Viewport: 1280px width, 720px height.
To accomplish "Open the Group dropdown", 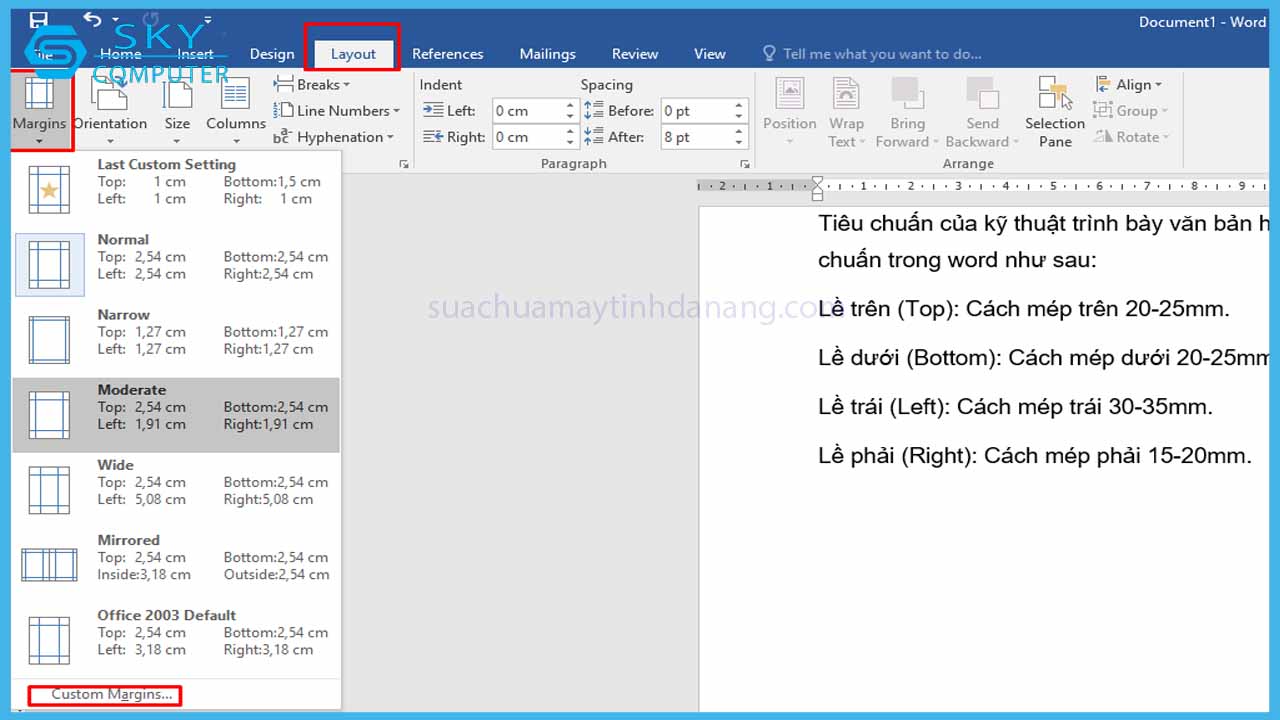I will [x=1131, y=111].
